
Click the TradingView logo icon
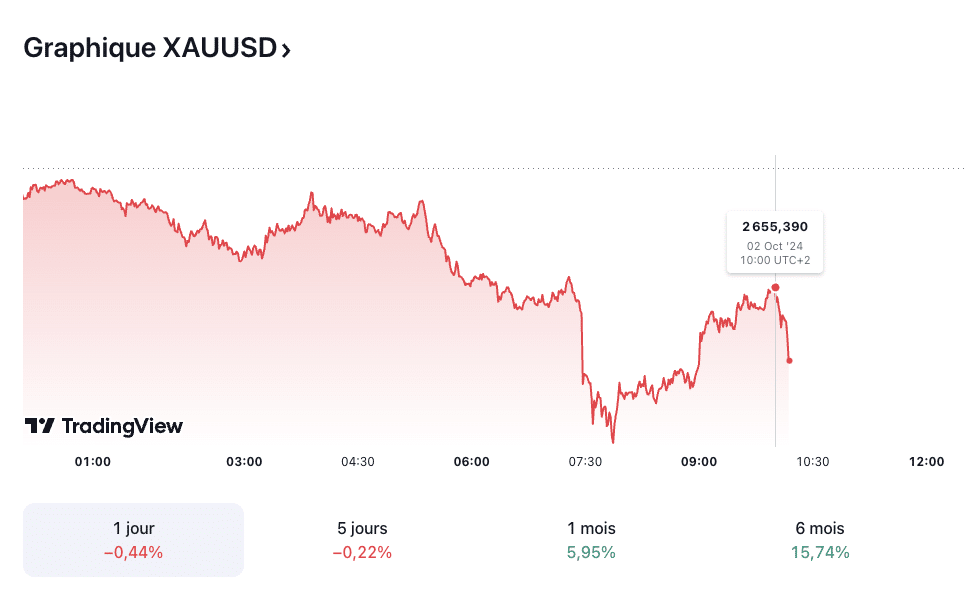[40, 426]
